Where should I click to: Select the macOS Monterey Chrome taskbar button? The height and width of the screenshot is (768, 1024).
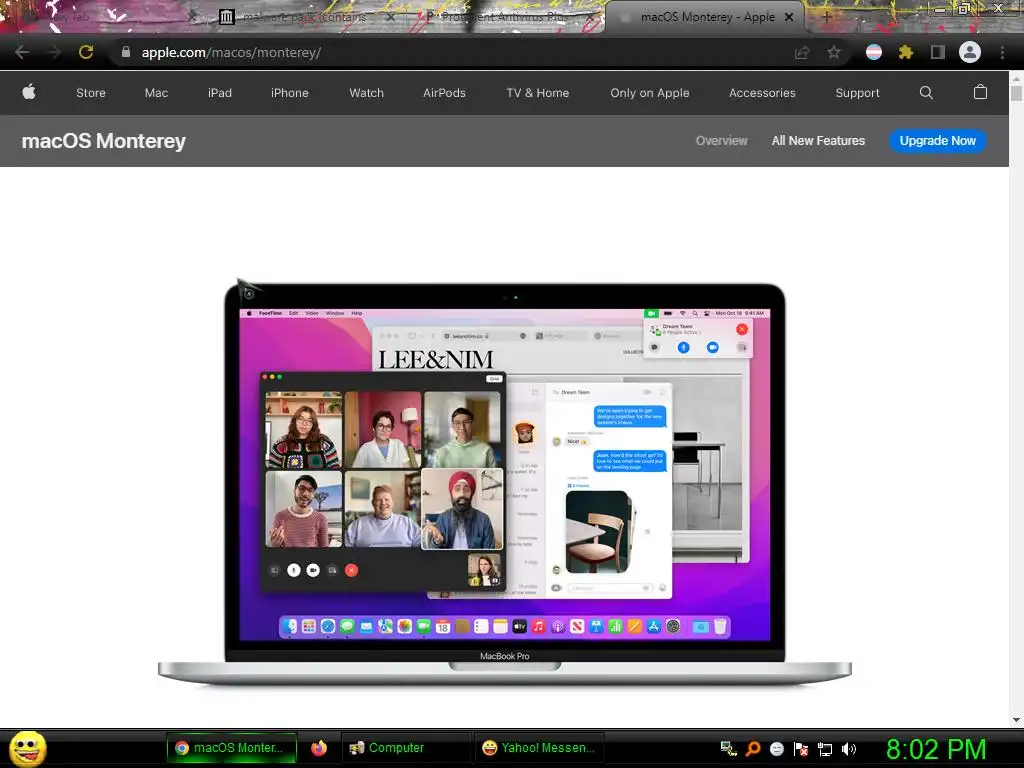point(232,748)
